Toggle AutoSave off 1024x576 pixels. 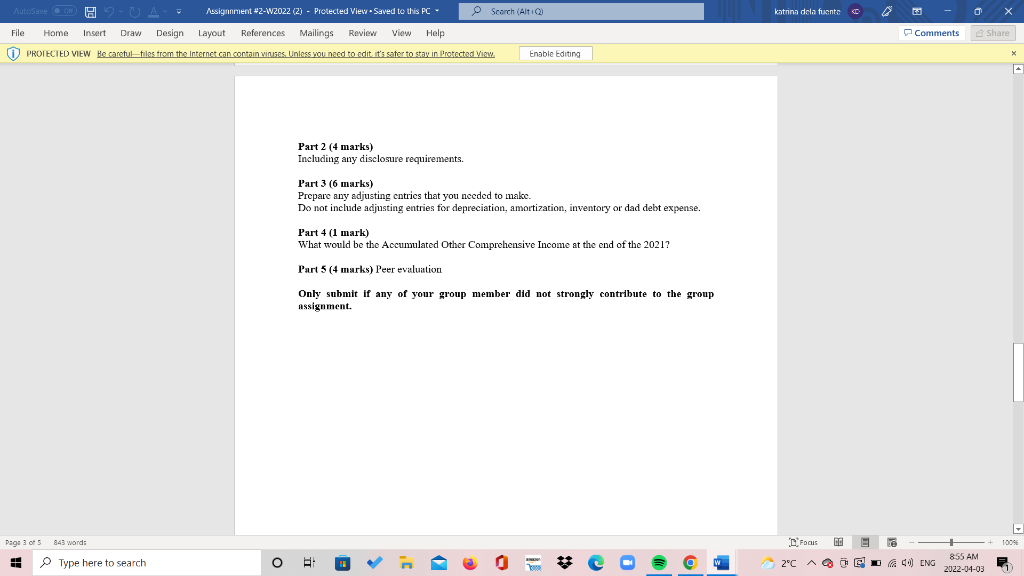(x=63, y=11)
